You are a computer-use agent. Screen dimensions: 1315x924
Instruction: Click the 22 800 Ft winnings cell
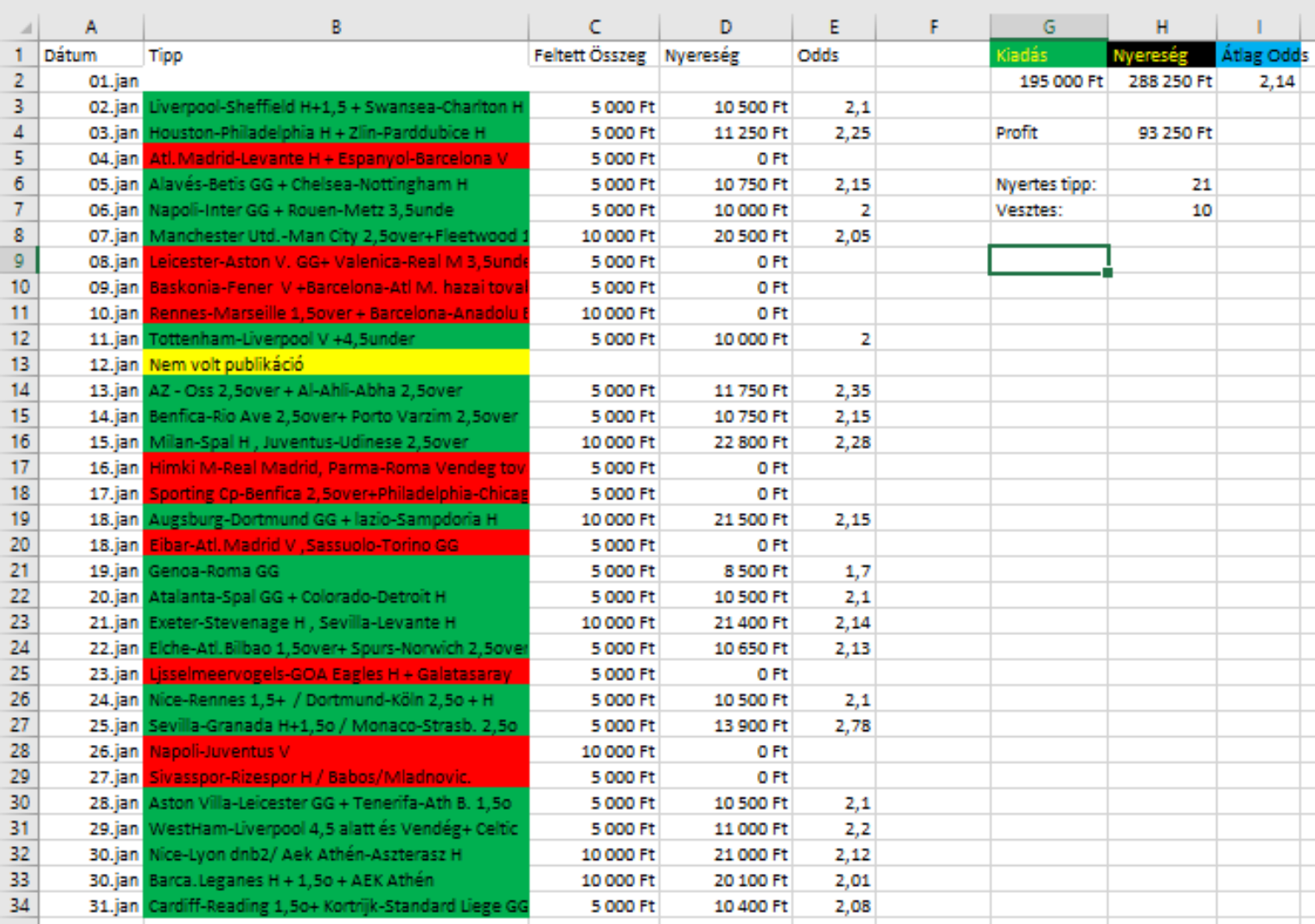[725, 442]
